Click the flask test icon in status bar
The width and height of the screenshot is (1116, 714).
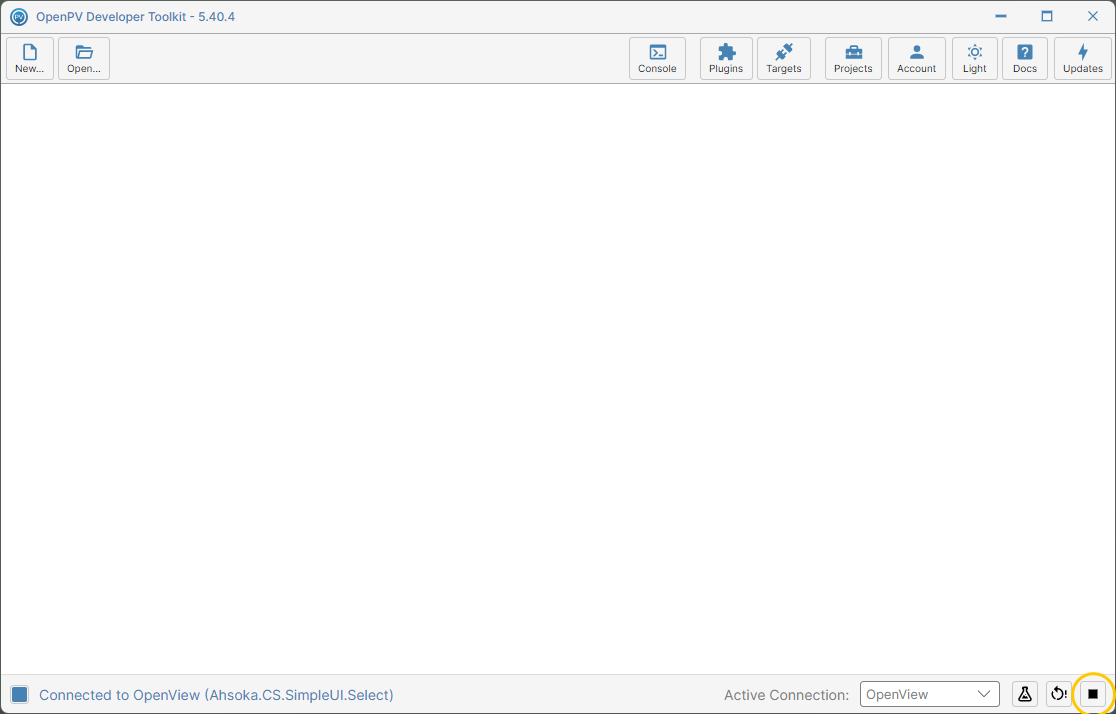(1025, 694)
